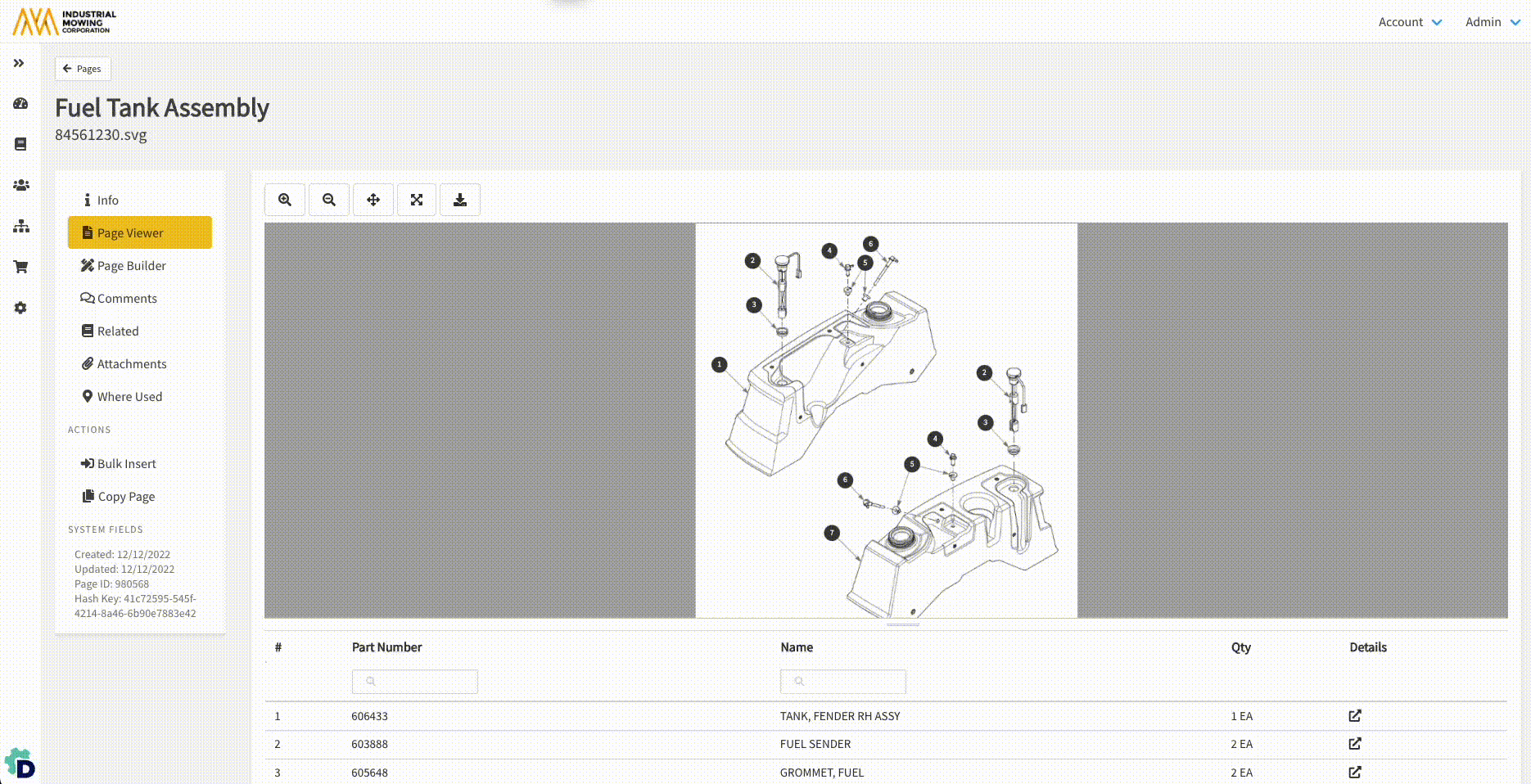Click the fit-to-screen expand icon
Viewport: 1531px width, 784px height.
pyautogui.click(x=417, y=200)
